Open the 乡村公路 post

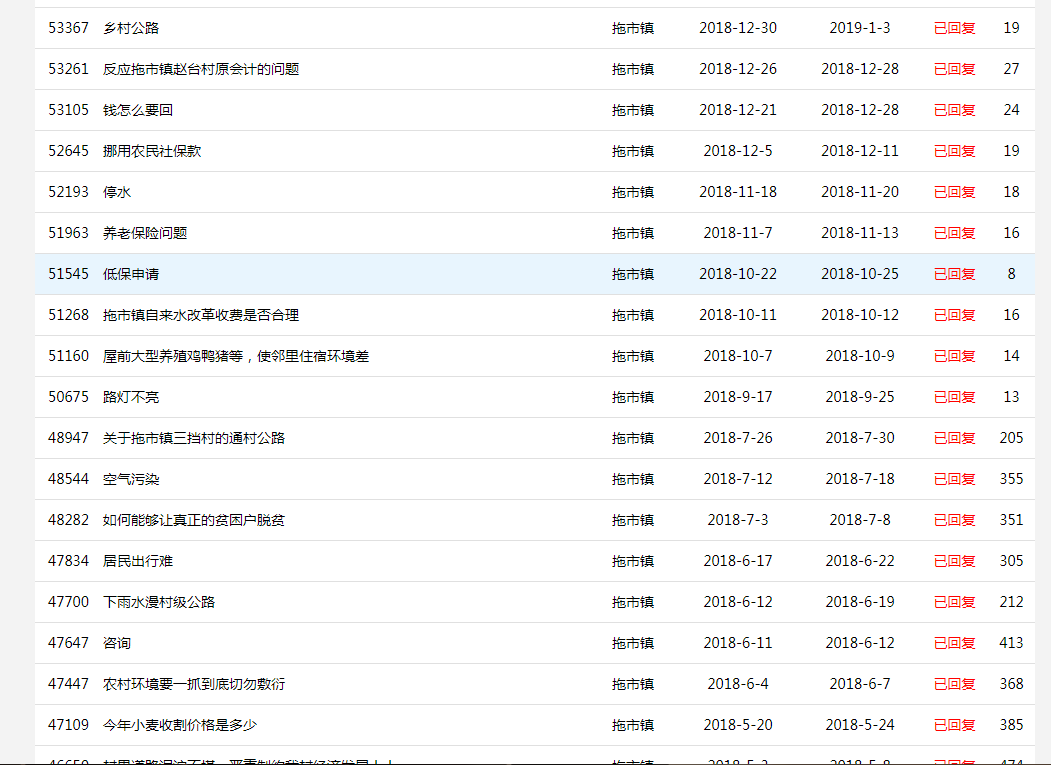[131, 28]
